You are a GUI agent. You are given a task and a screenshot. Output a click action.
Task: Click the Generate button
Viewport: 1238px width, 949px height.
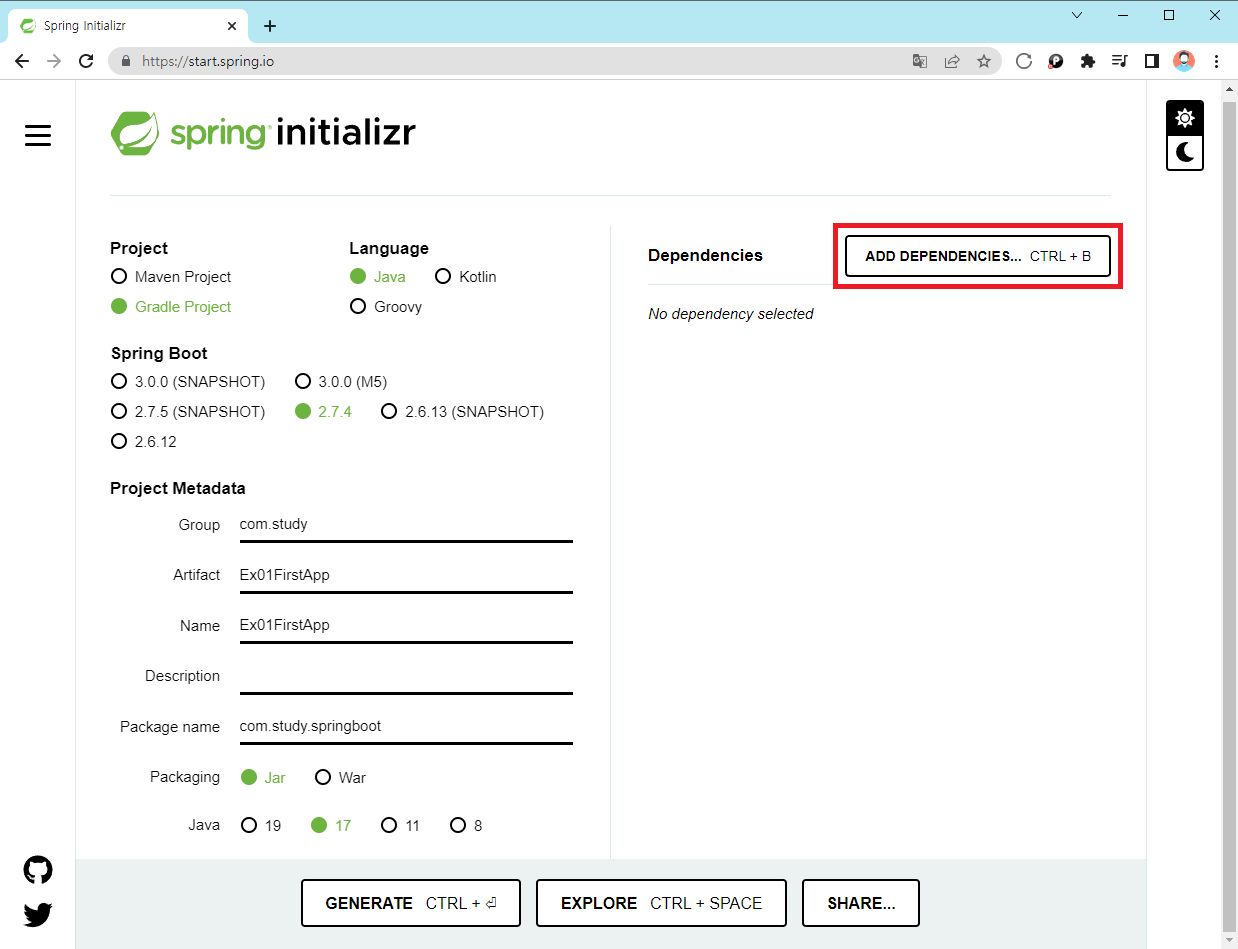click(411, 903)
